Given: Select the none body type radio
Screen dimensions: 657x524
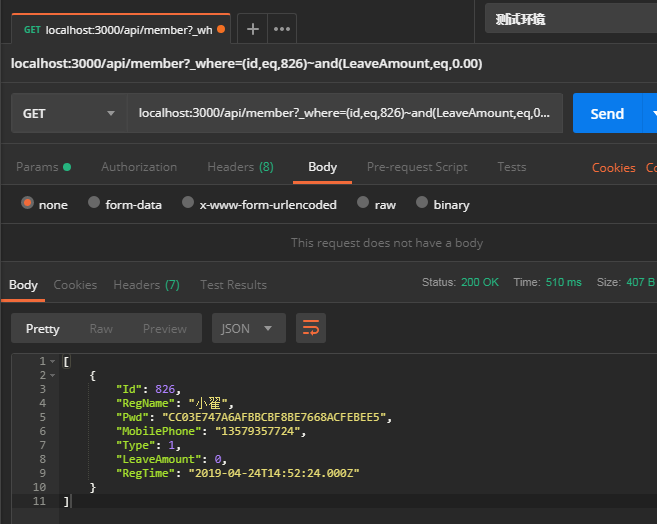Looking at the screenshot, I should click(28, 204).
